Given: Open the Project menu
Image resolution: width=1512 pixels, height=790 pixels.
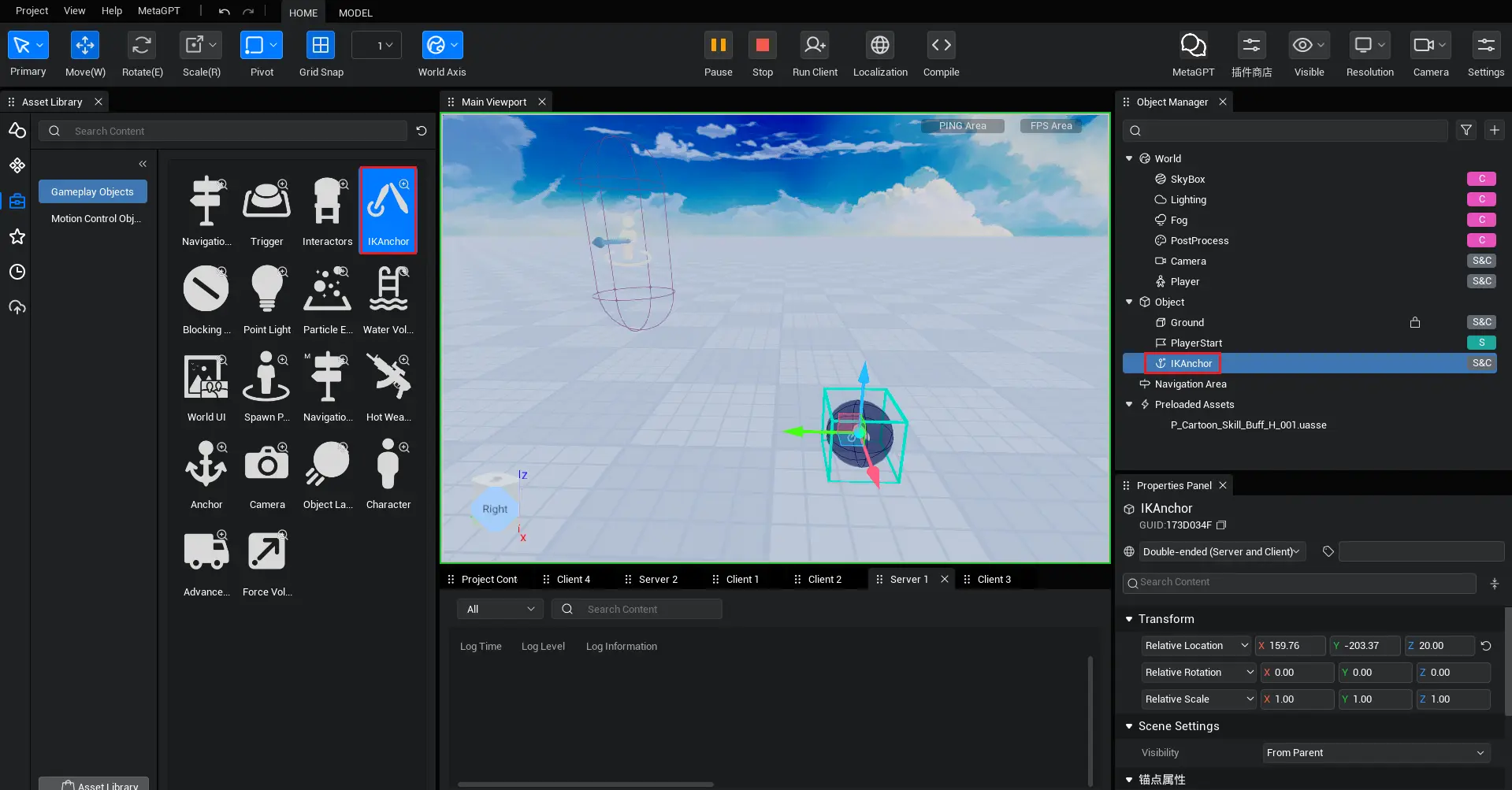Looking at the screenshot, I should (x=32, y=10).
